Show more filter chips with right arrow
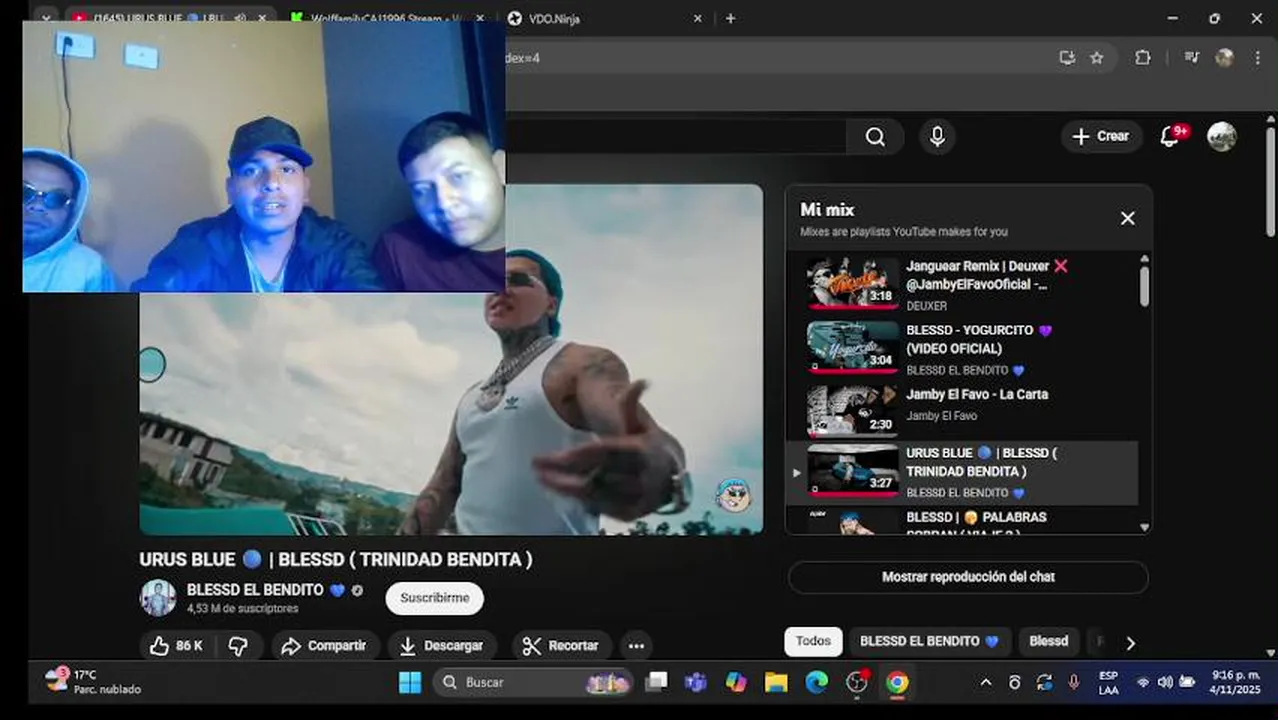Screen dimensions: 1278x720 coord(1131,643)
